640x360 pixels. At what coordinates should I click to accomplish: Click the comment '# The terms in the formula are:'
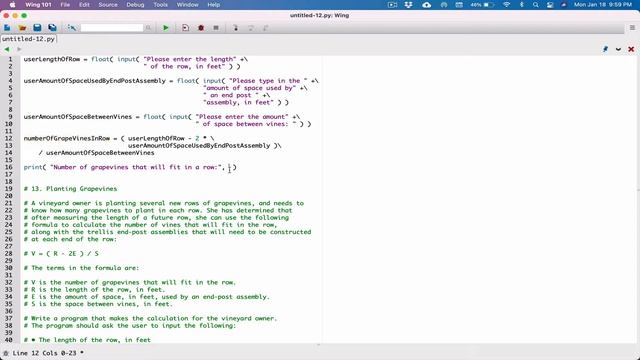pyautogui.click(x=81, y=268)
